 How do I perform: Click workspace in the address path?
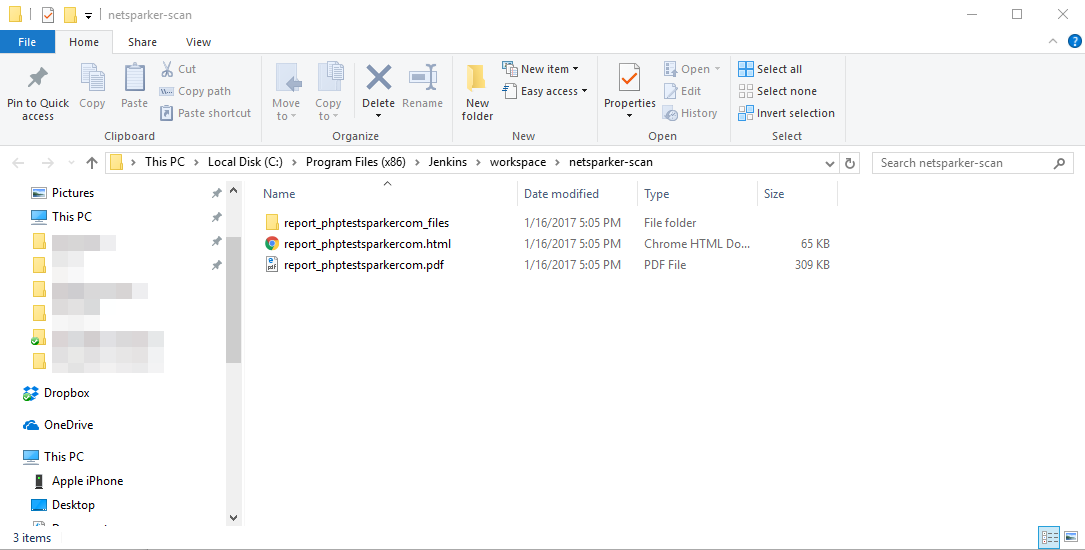coord(518,162)
